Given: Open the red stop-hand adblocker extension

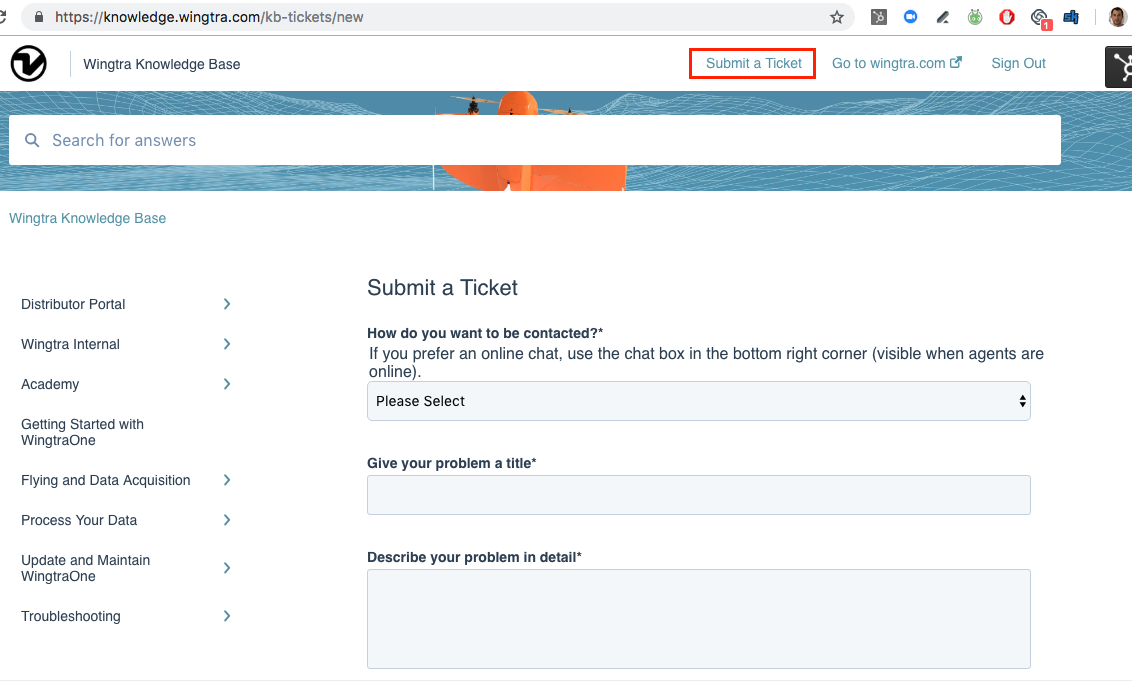Looking at the screenshot, I should coord(1006,16).
